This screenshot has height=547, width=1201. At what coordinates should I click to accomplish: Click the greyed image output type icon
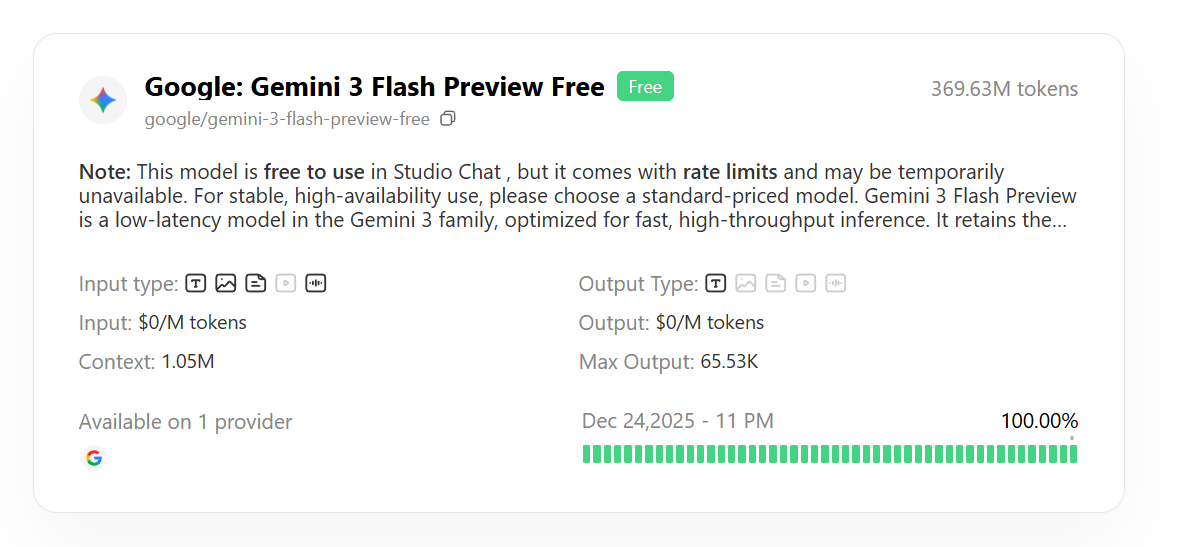click(746, 284)
